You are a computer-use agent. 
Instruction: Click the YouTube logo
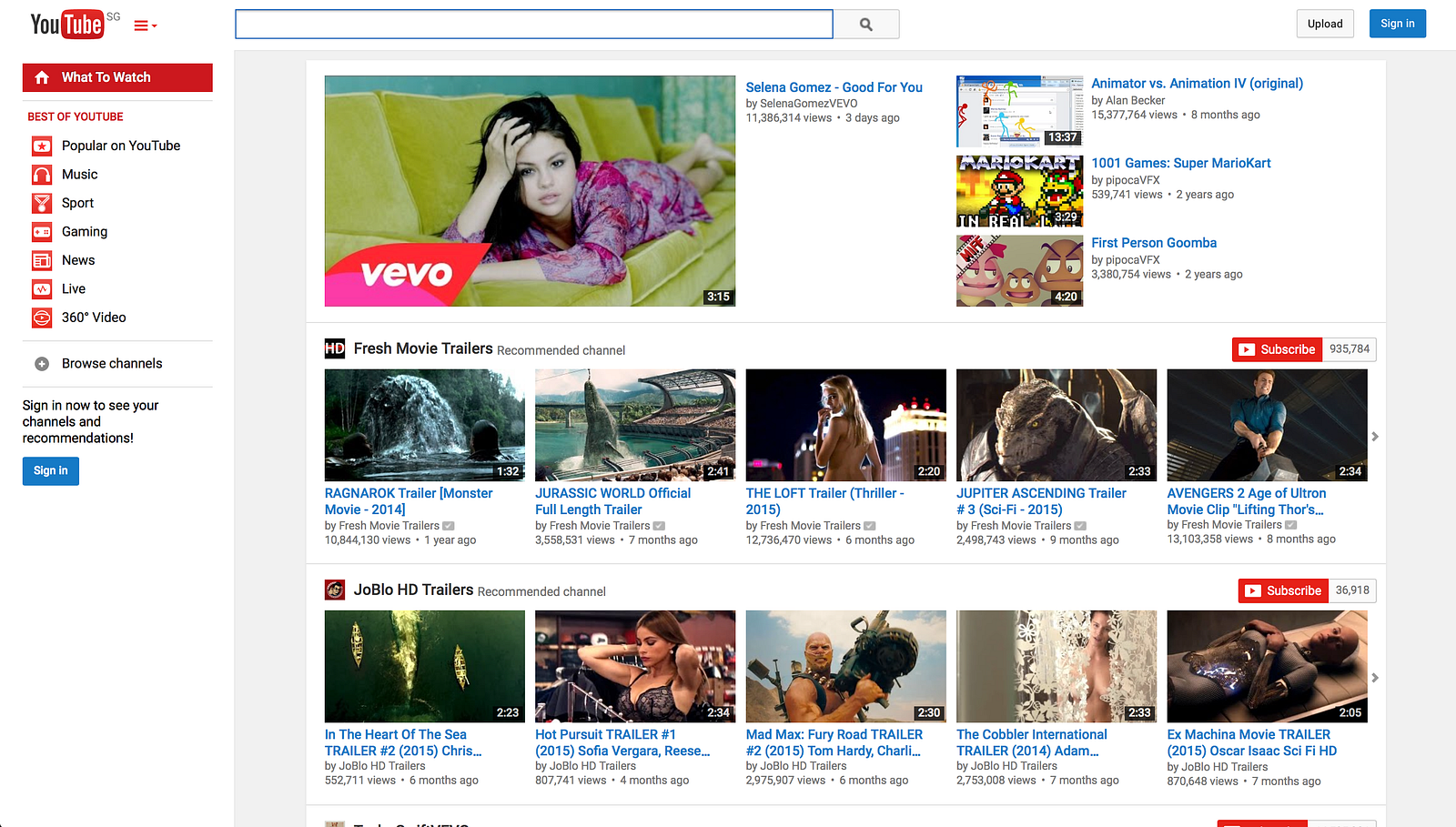pos(66,25)
